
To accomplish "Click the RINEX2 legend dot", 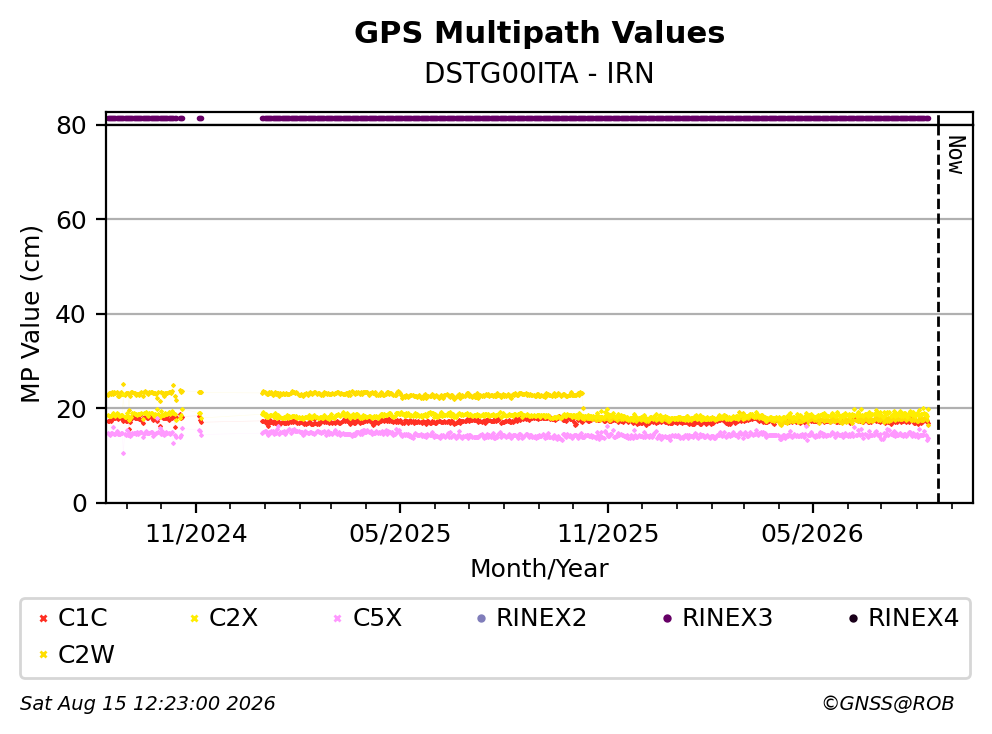I will (x=481, y=618).
